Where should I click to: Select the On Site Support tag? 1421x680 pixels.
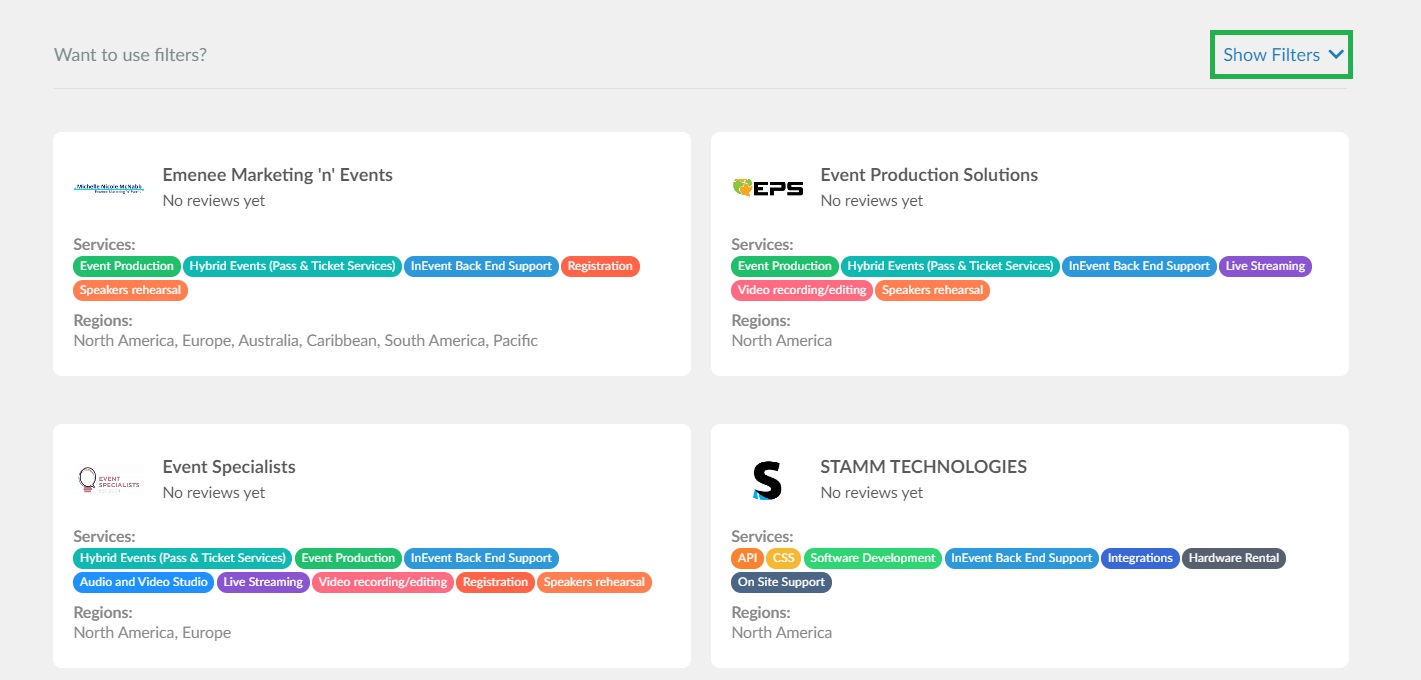click(x=781, y=582)
